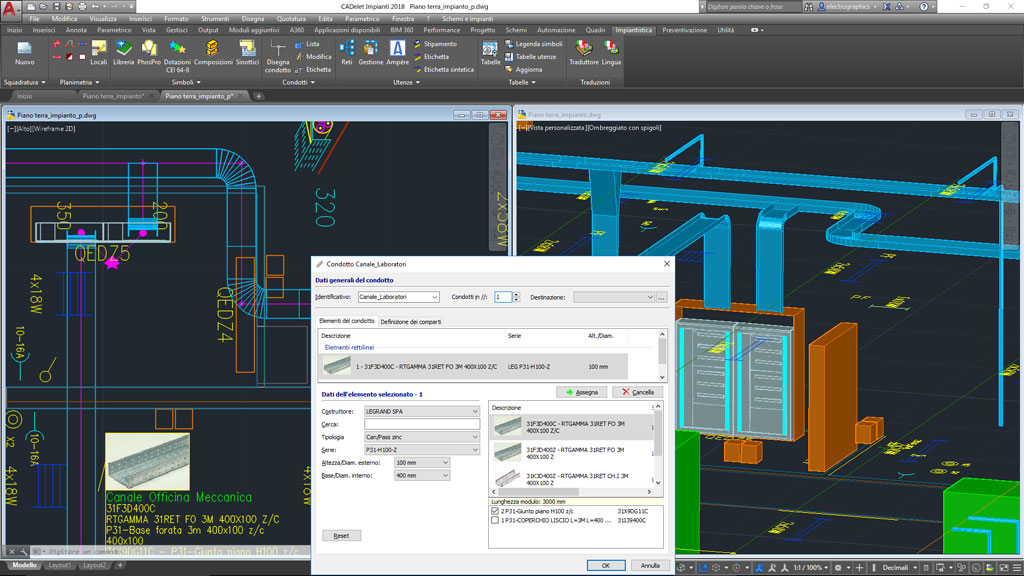1024x576 pixels.
Task: Switch to Definizione dei comparti tab
Action: tap(410, 321)
